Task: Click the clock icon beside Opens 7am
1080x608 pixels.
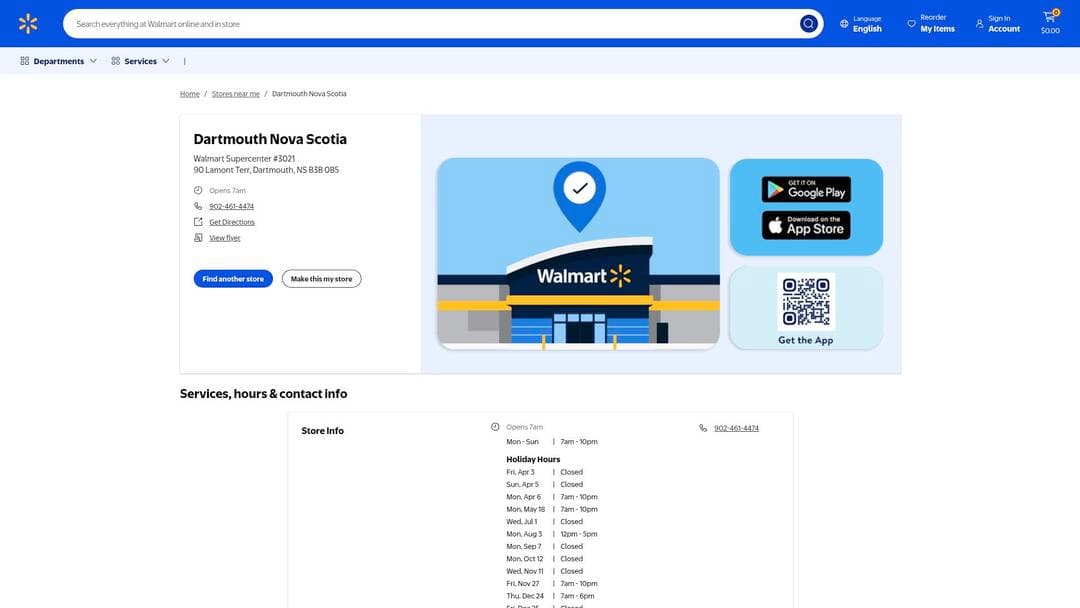Action: coord(196,188)
